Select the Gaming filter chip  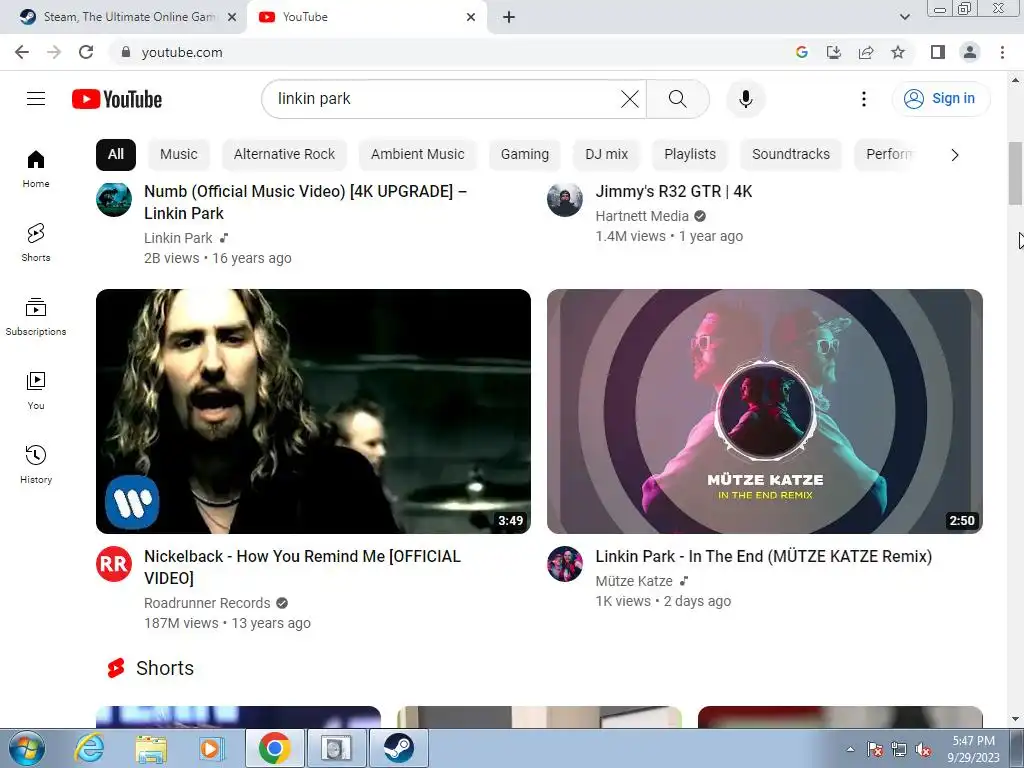point(524,154)
